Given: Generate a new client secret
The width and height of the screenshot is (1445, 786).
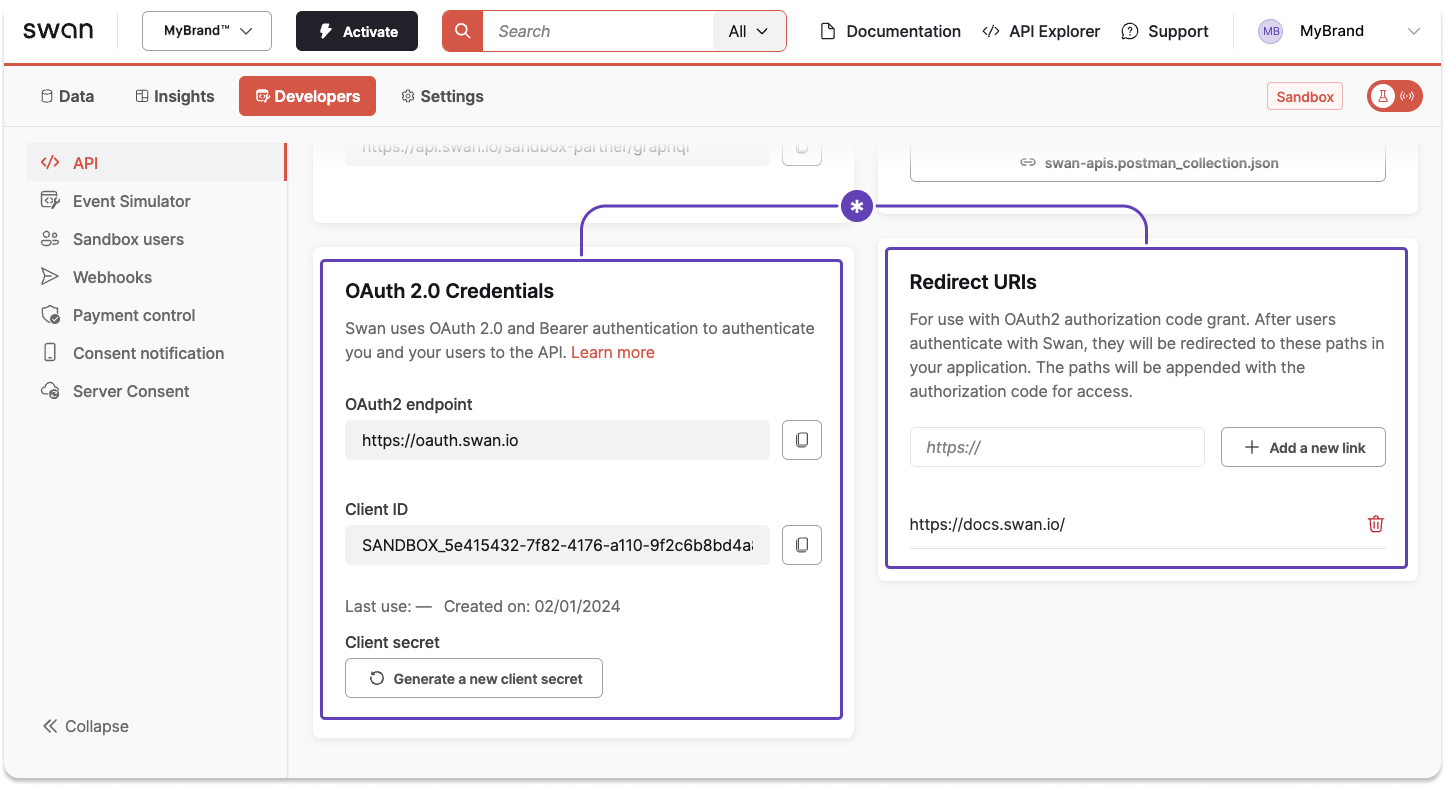Looking at the screenshot, I should click(x=473, y=678).
